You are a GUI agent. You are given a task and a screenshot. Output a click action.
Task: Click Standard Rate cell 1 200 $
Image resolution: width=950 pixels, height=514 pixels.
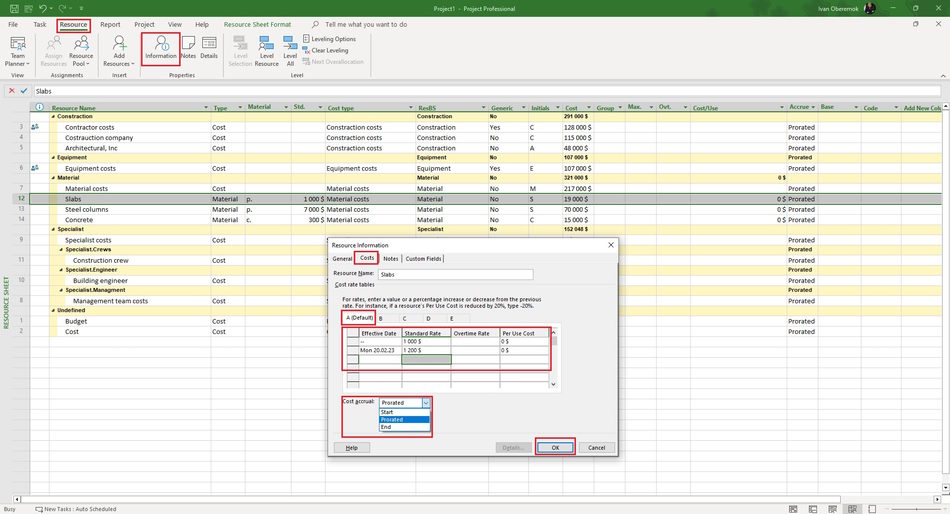point(427,350)
